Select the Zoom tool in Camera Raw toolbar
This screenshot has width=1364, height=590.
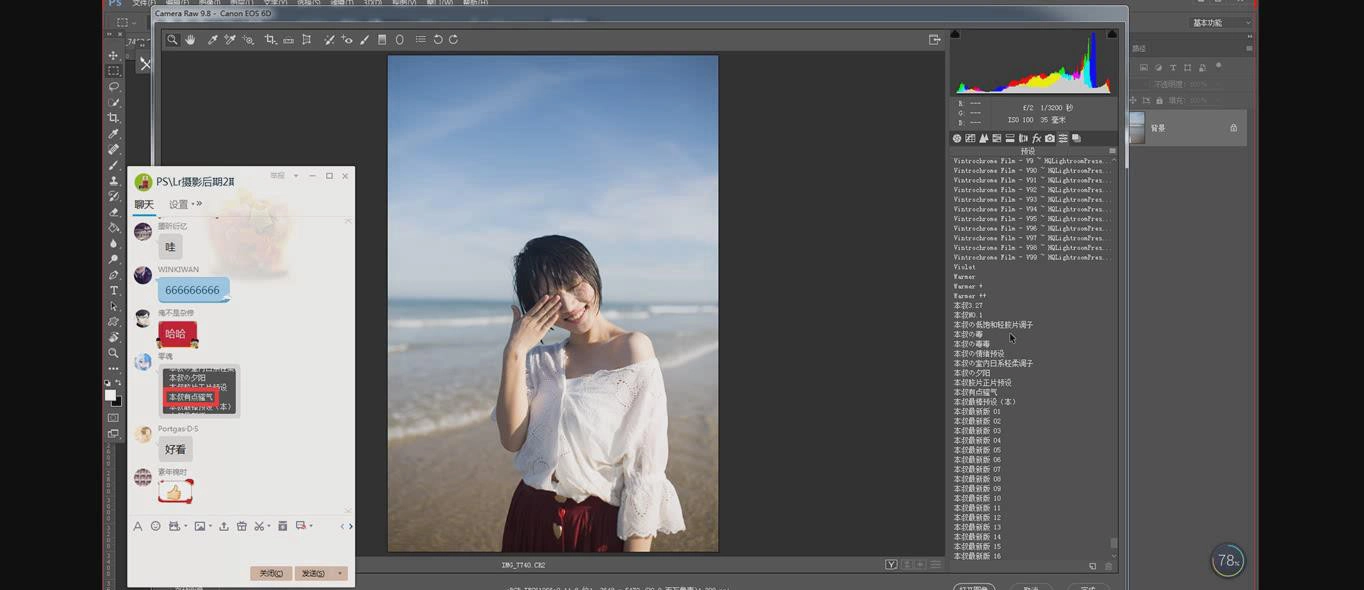[x=172, y=40]
